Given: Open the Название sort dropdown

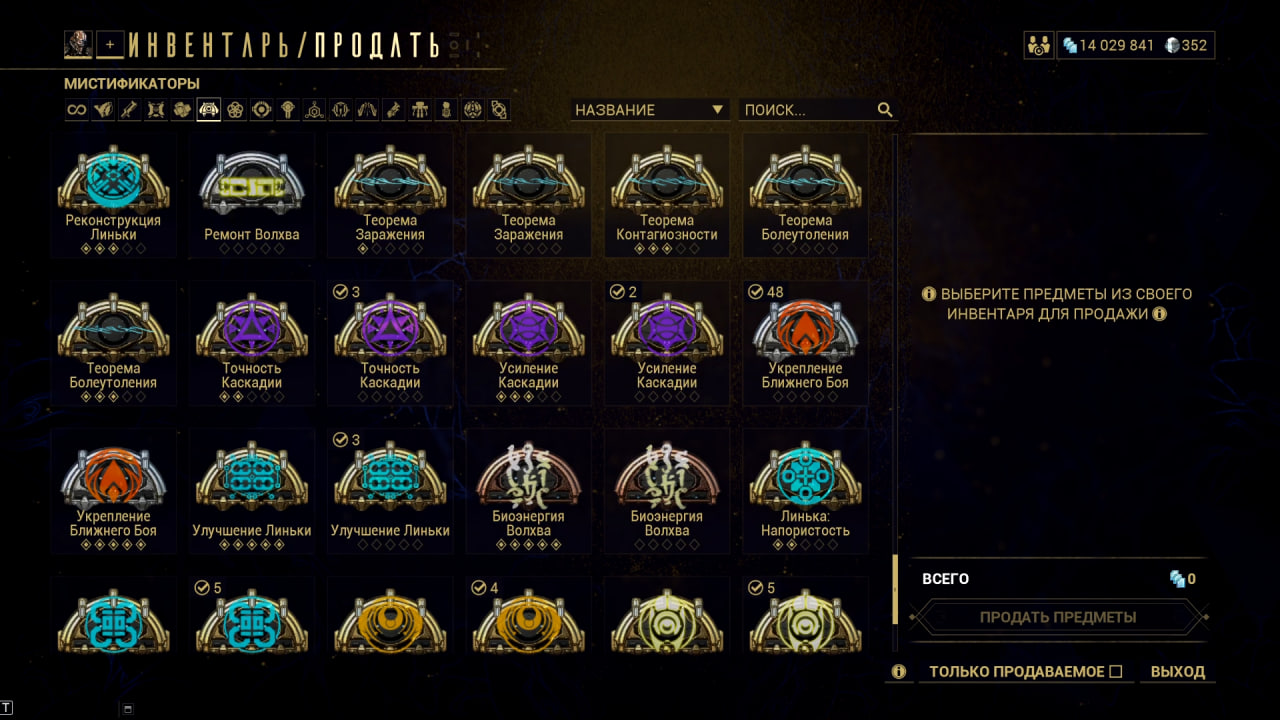Looking at the screenshot, I should 649,110.
